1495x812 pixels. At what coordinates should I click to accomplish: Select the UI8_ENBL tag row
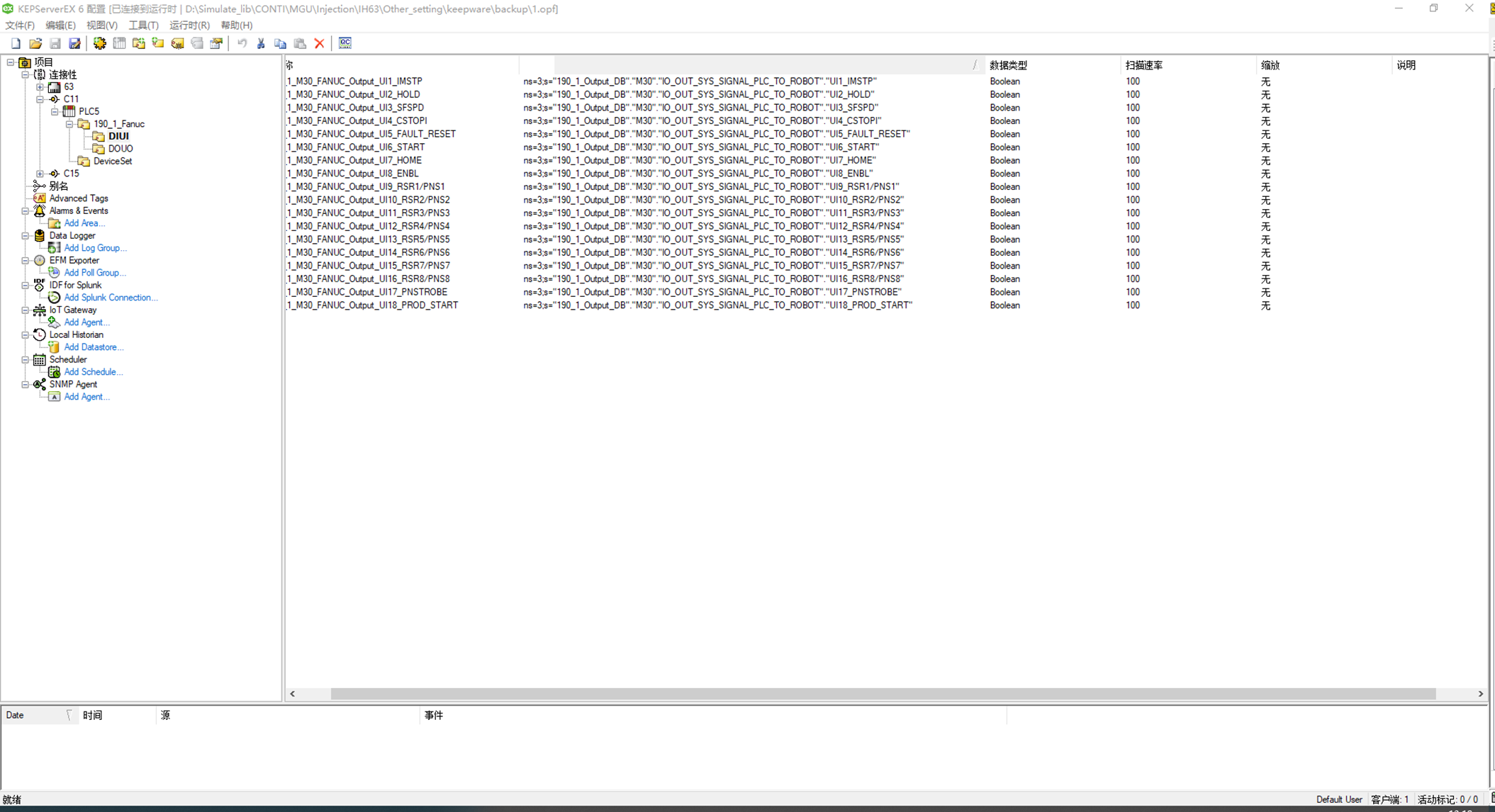pyautogui.click(x=354, y=174)
